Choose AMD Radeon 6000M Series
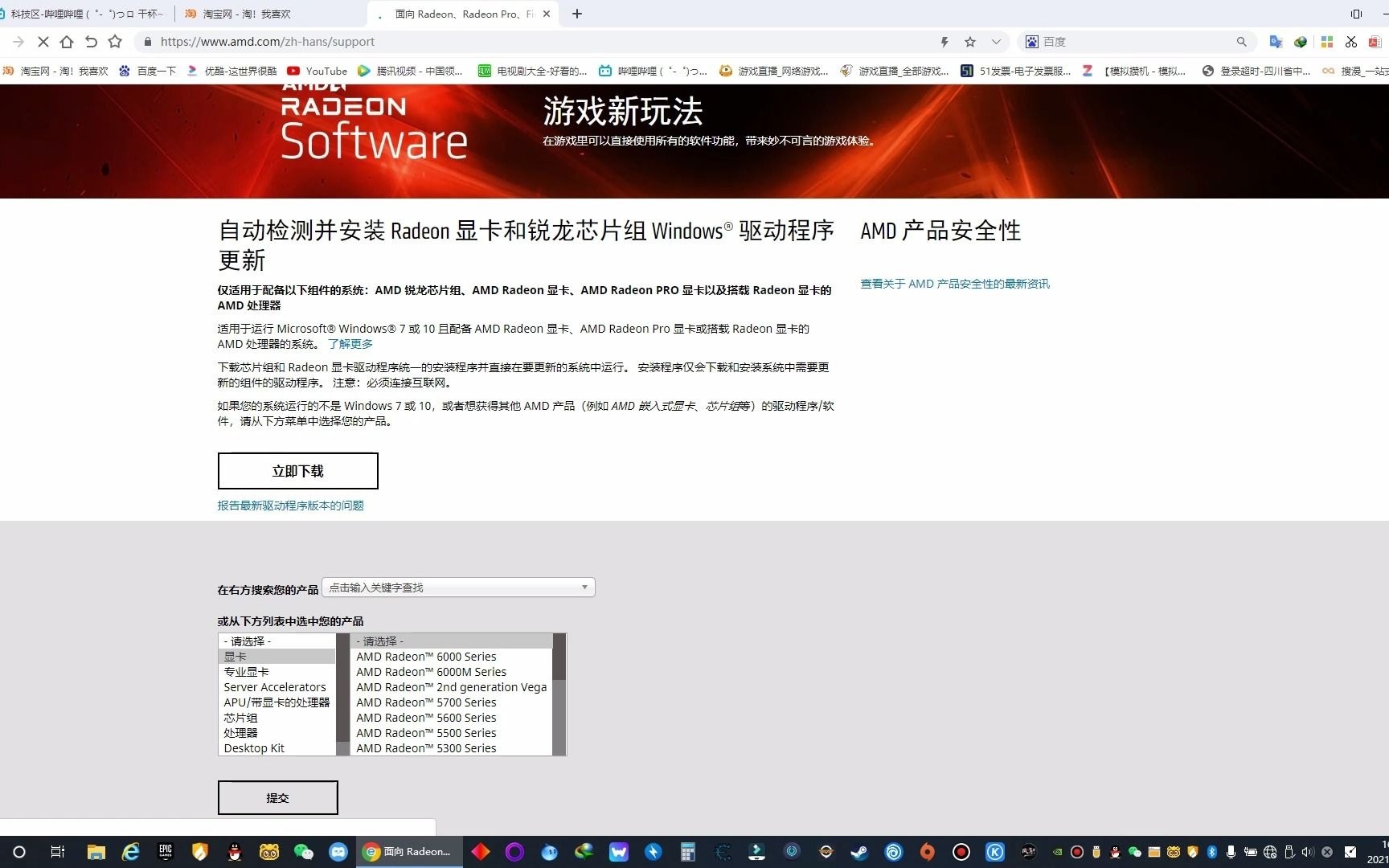1389x868 pixels. click(452, 672)
